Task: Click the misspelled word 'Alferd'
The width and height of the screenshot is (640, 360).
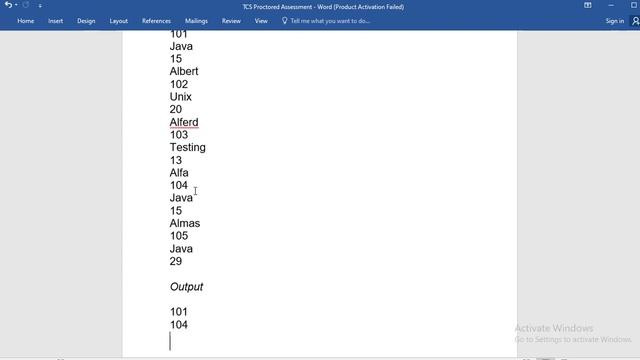Action: point(184,122)
